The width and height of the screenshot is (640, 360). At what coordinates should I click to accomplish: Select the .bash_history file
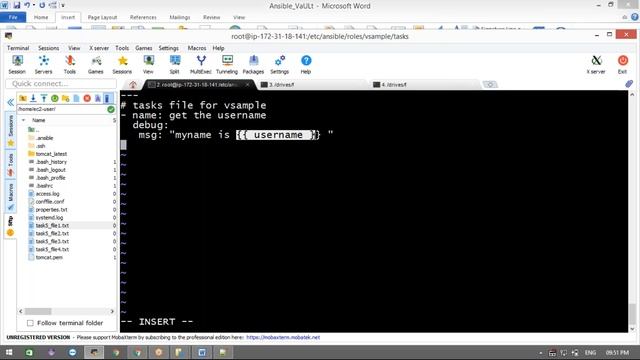point(51,162)
